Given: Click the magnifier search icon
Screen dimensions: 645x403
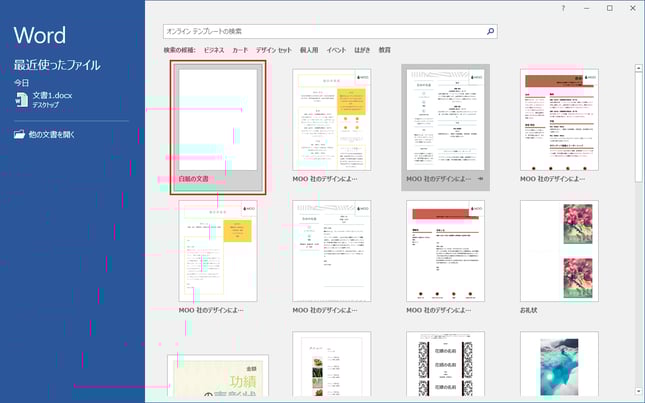Looking at the screenshot, I should (490, 31).
